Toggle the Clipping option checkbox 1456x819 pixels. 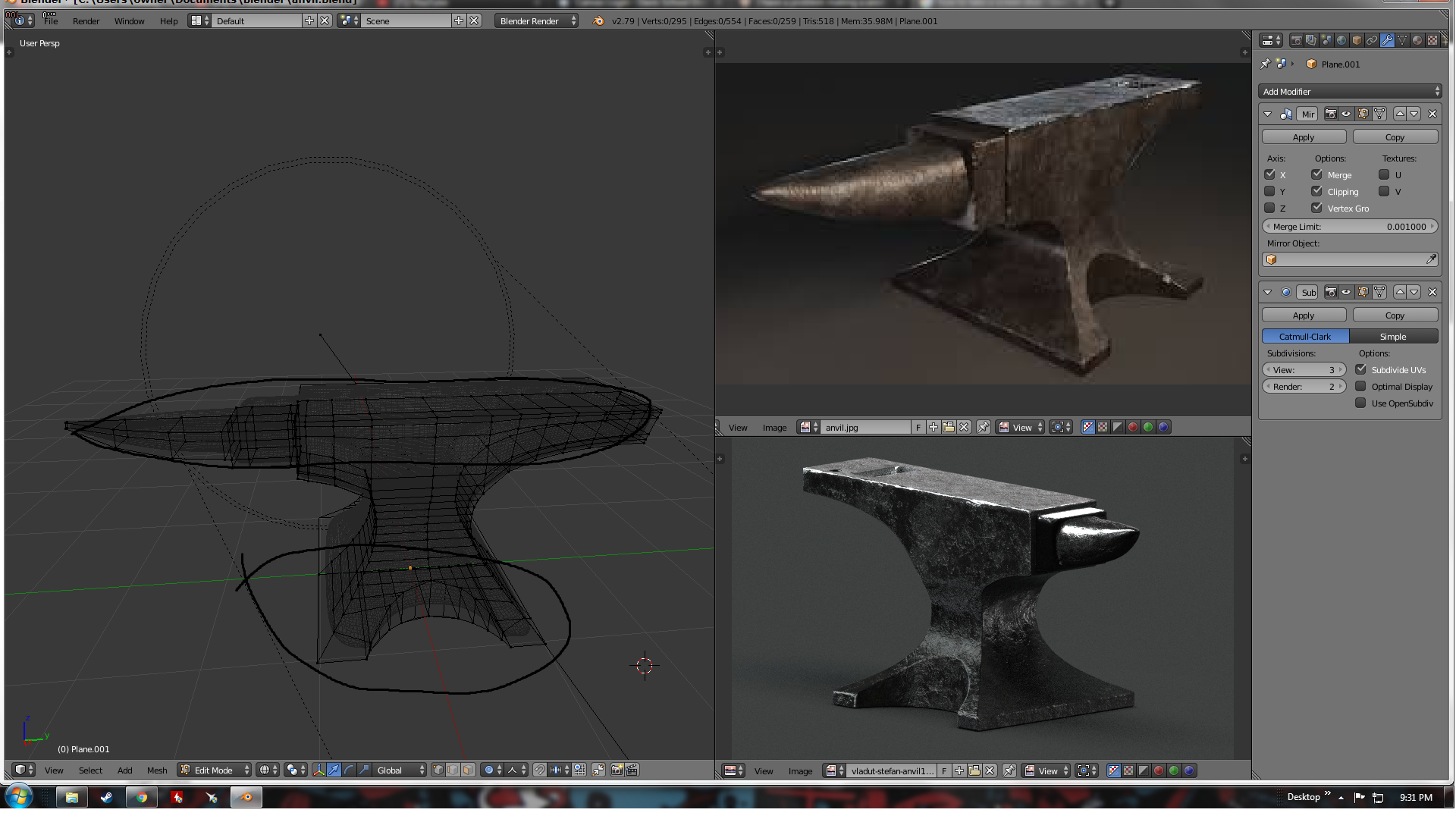[1317, 191]
